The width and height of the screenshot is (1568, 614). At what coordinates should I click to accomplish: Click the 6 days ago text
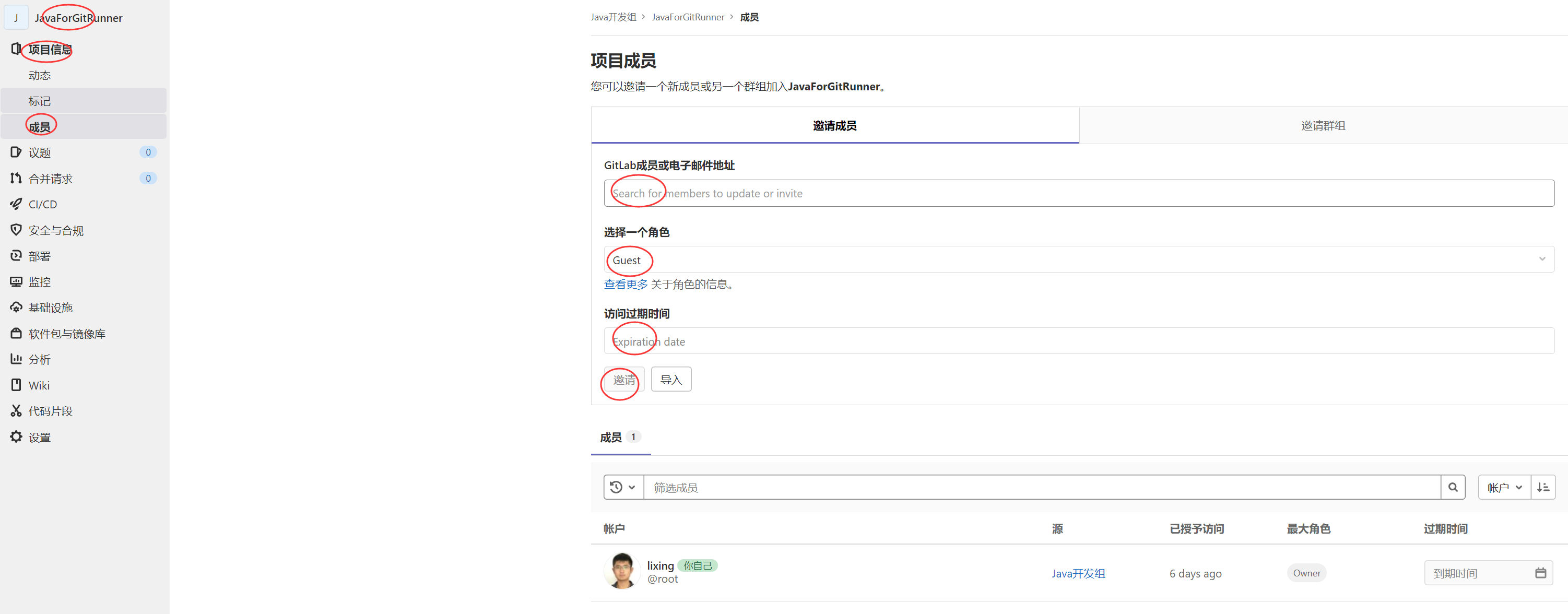1195,573
